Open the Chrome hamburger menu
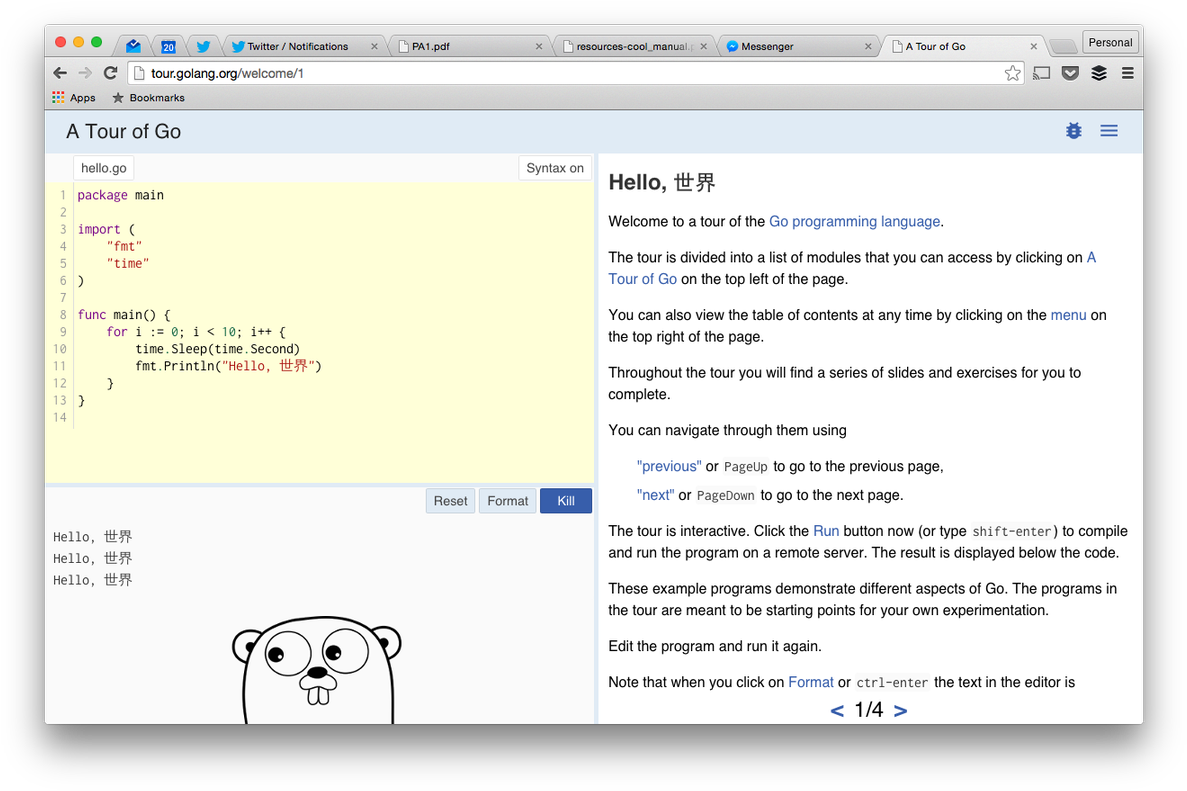 tap(1127, 73)
